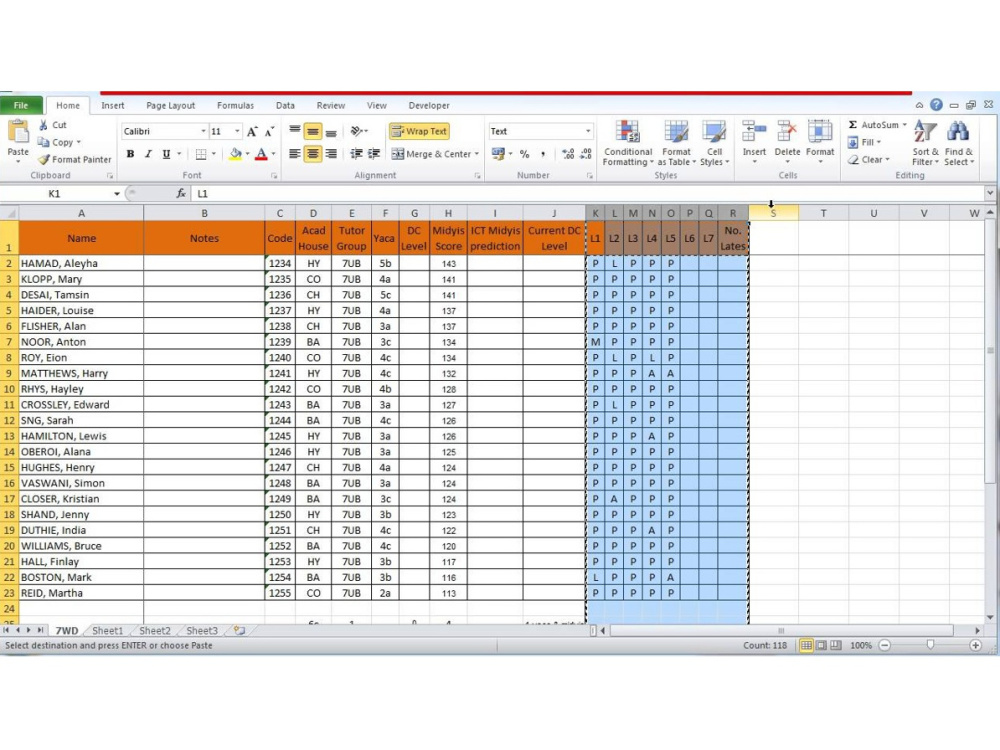1000x750 pixels.
Task: Align text left
Action: point(295,154)
